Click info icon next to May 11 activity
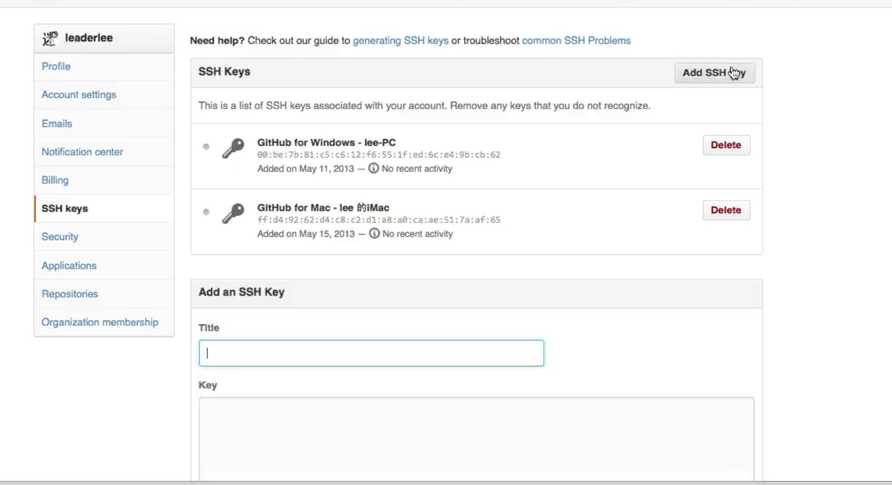The height and width of the screenshot is (485, 892). pyautogui.click(x=373, y=168)
